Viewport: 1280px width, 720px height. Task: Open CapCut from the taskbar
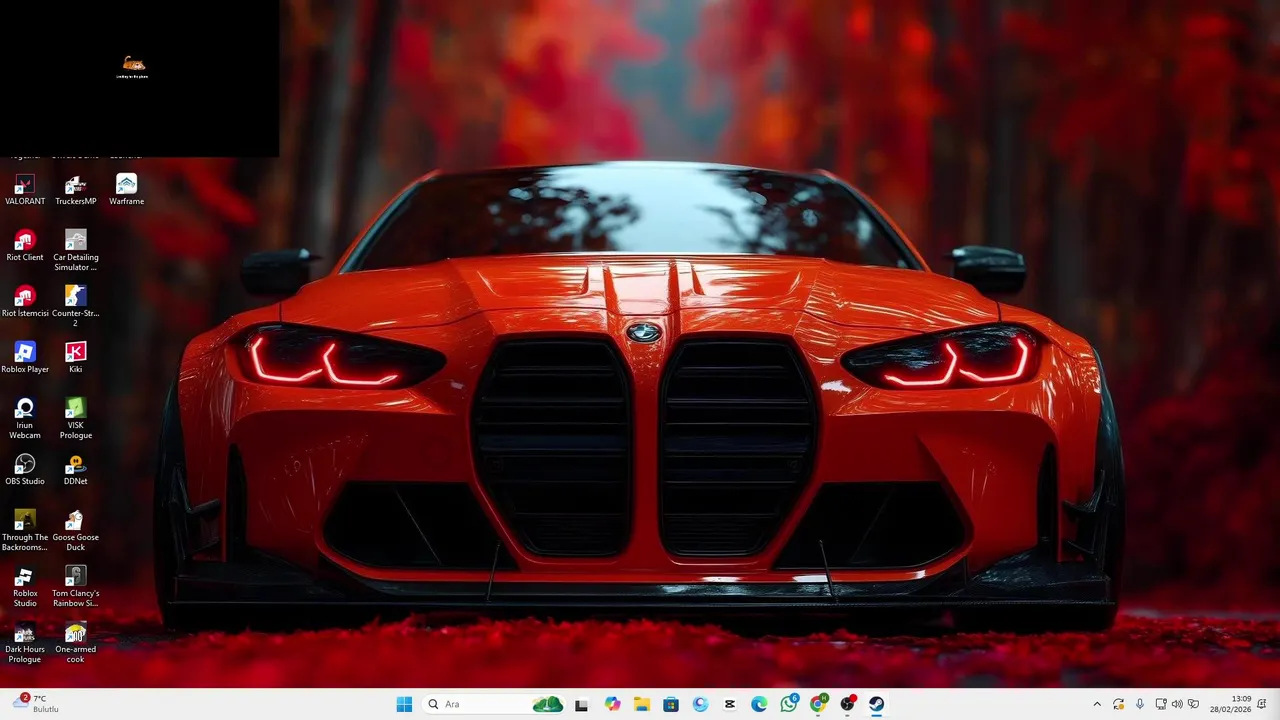click(x=730, y=704)
